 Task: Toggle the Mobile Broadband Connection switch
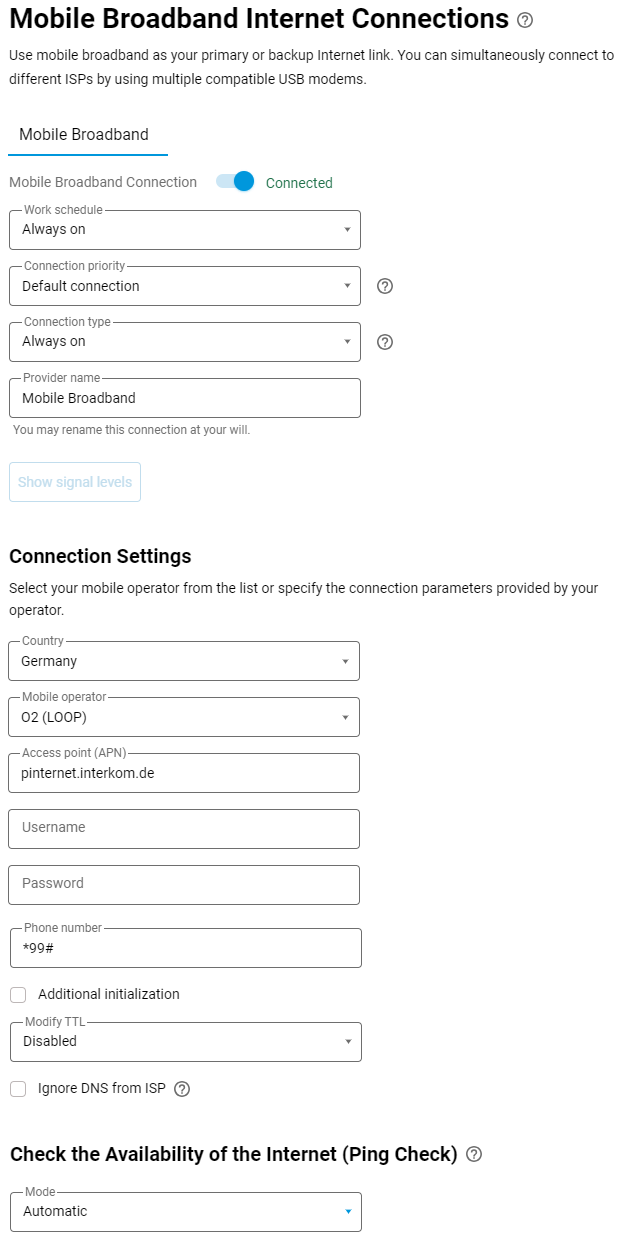click(236, 182)
